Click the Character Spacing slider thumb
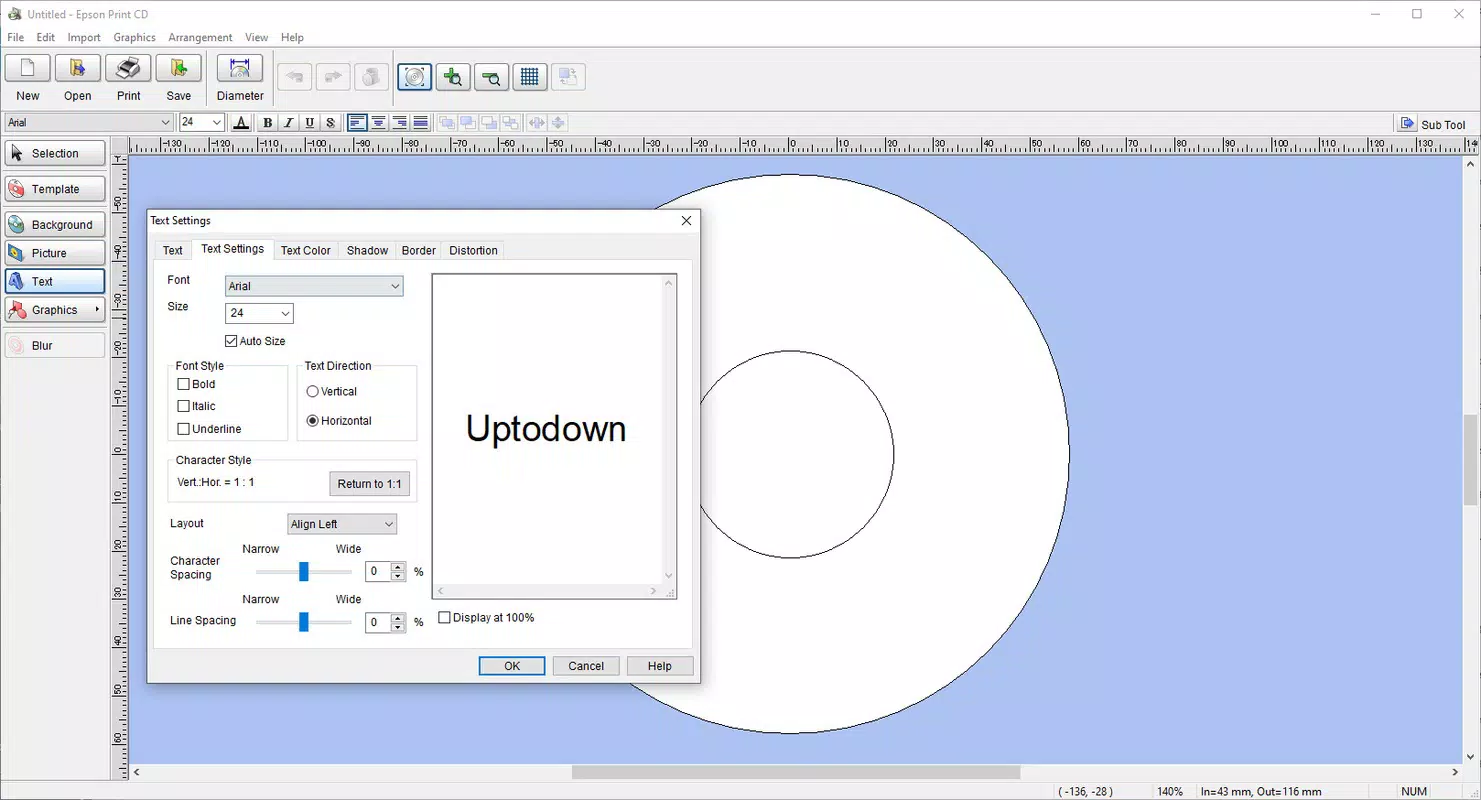The height and width of the screenshot is (800, 1481). [304, 571]
